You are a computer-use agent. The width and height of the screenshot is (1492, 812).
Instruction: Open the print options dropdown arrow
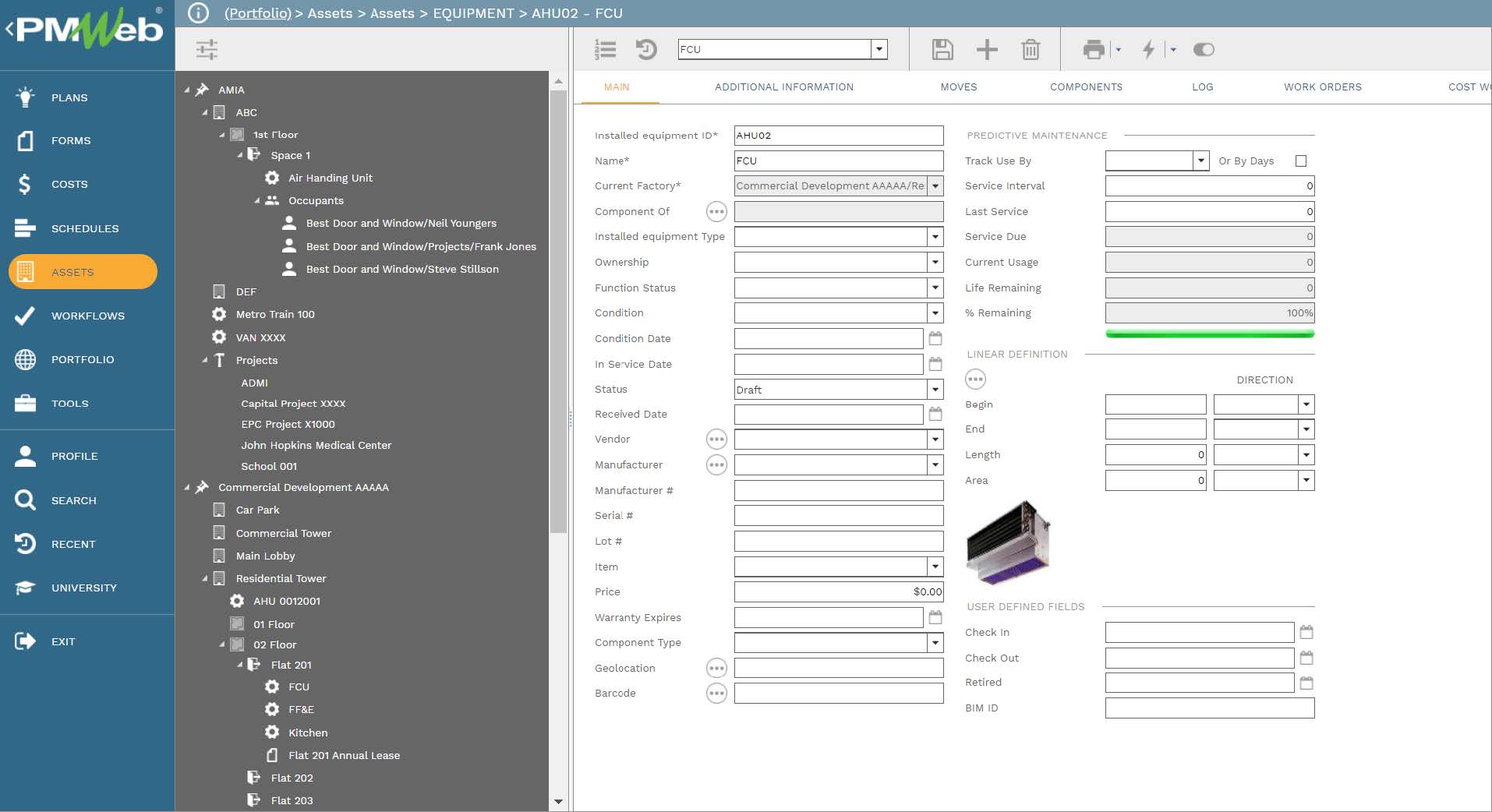pyautogui.click(x=1119, y=50)
